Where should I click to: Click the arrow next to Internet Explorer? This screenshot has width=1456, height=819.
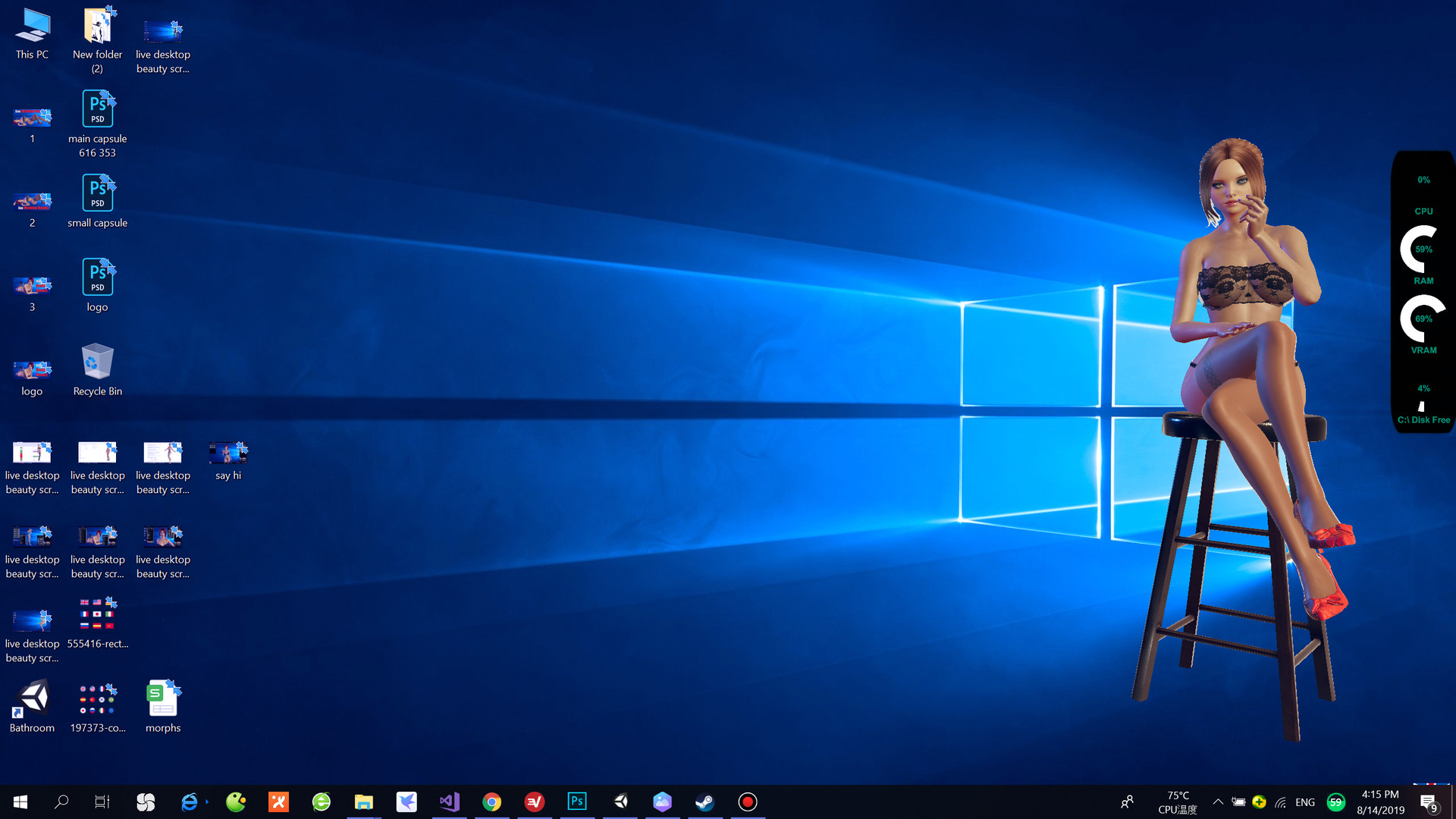(x=206, y=802)
